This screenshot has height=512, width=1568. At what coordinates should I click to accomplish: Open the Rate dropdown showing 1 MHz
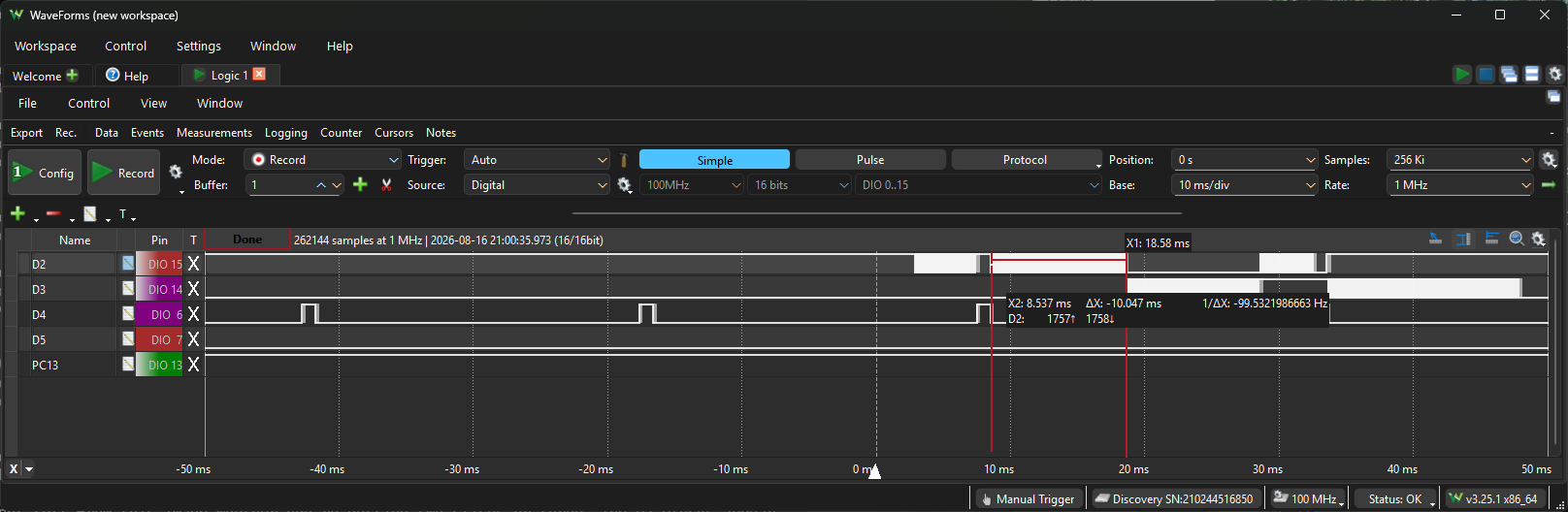[x=1461, y=184]
